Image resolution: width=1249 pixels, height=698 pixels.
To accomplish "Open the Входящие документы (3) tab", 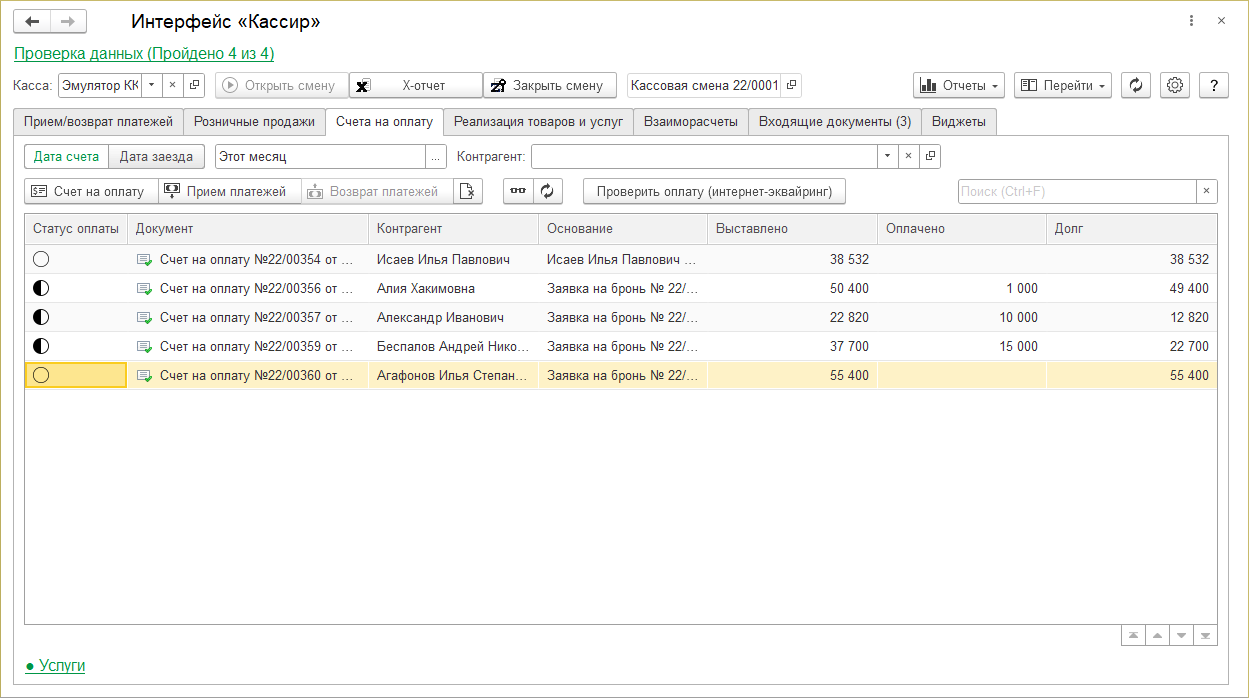I will [x=834, y=122].
